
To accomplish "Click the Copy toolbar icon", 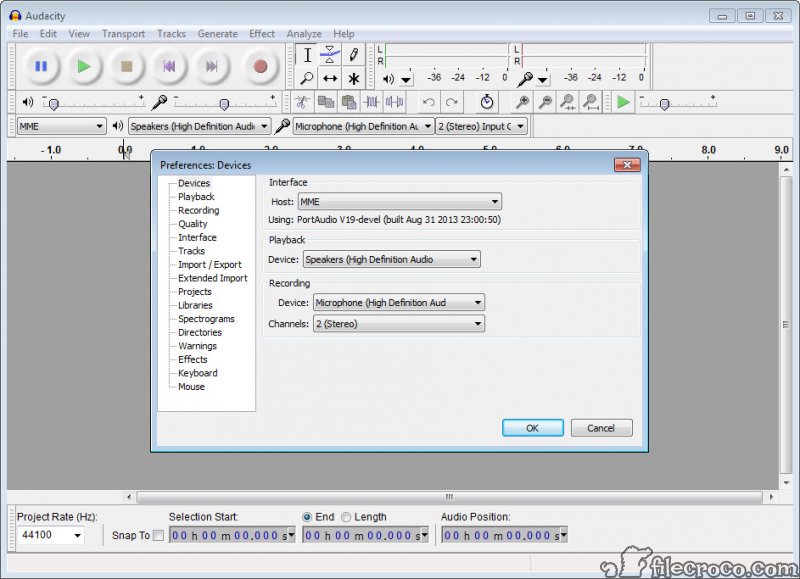I will click(326, 103).
